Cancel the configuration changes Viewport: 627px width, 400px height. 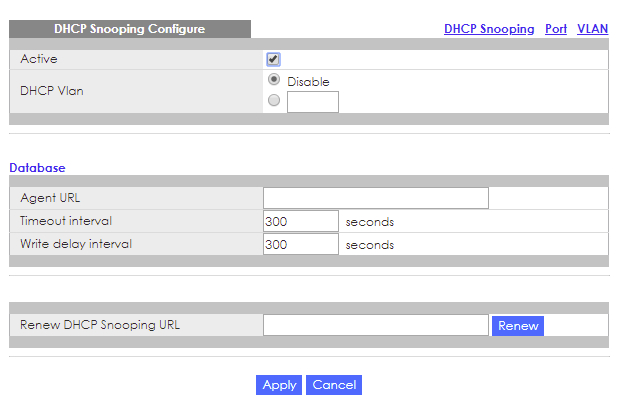coord(334,385)
